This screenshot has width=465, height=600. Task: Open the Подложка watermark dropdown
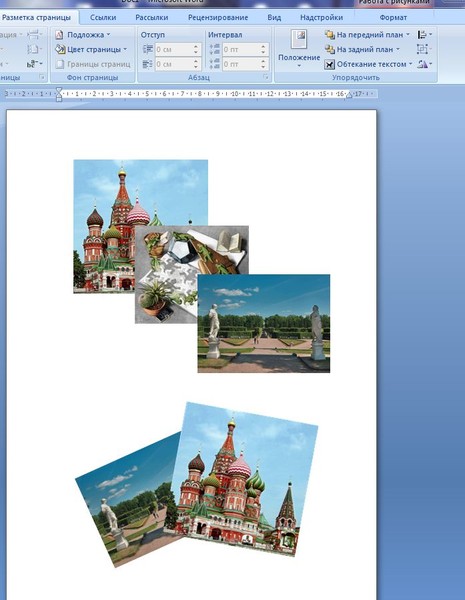pos(82,35)
